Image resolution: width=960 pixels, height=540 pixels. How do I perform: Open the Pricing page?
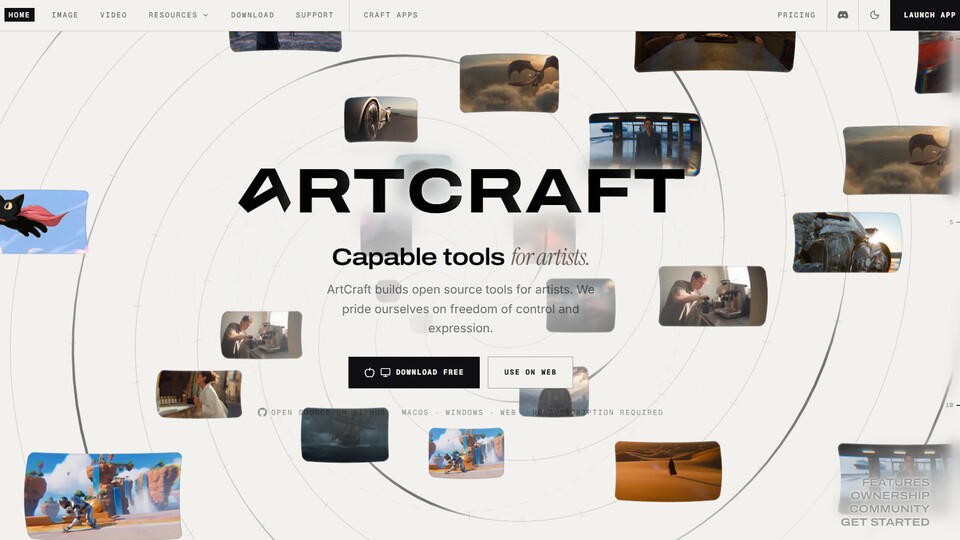(796, 15)
